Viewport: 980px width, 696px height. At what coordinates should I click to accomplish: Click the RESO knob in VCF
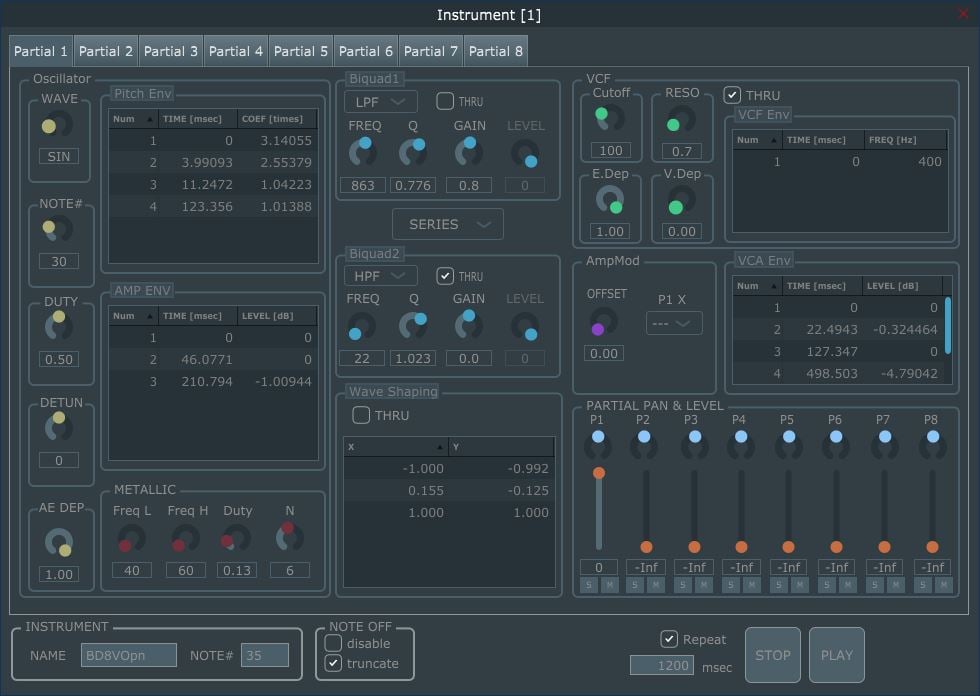(681, 119)
